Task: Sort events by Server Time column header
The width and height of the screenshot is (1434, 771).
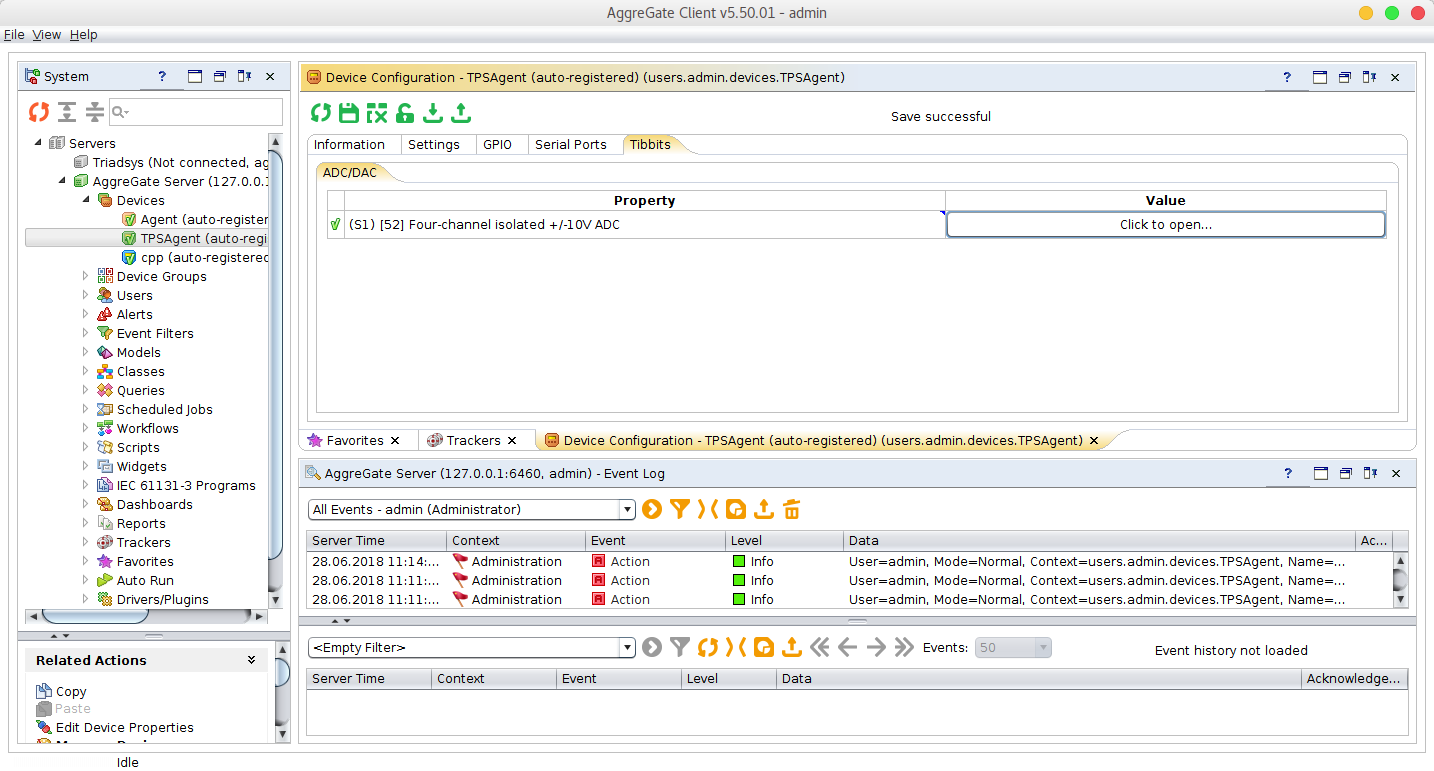Action: [375, 540]
